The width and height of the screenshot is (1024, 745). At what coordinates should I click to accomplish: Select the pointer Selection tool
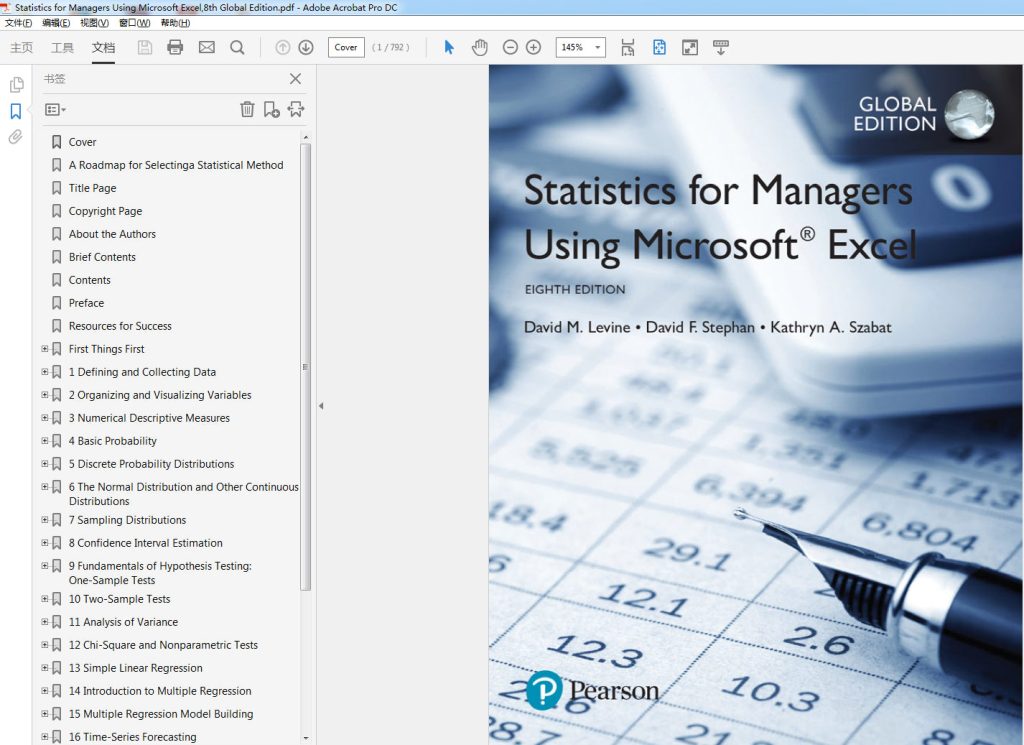[449, 47]
